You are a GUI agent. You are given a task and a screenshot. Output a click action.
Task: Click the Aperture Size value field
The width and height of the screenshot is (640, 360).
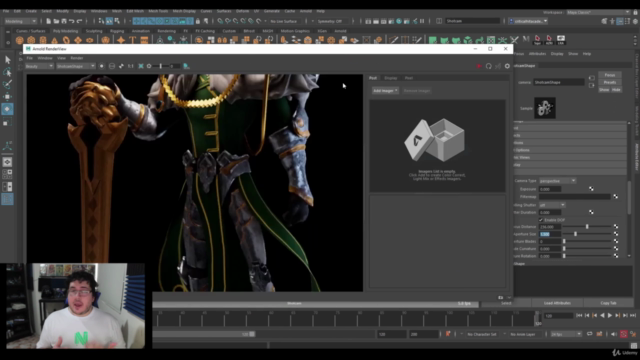[x=550, y=234]
